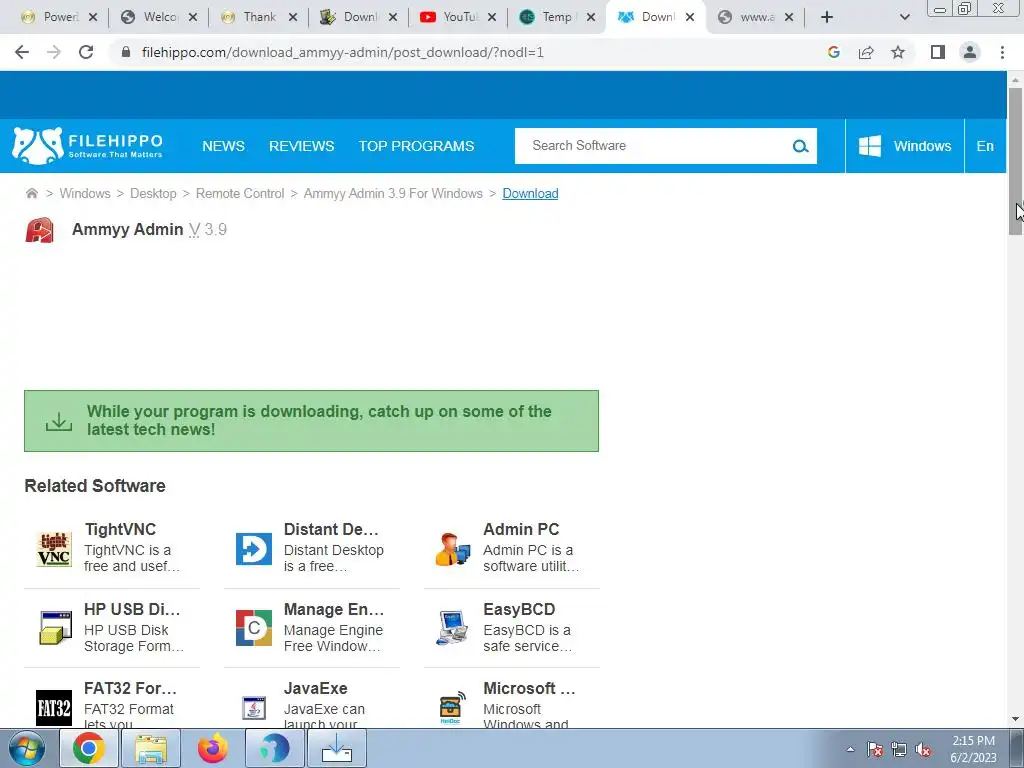Open a new browser tab
The image size is (1024, 768).
pos(827,17)
